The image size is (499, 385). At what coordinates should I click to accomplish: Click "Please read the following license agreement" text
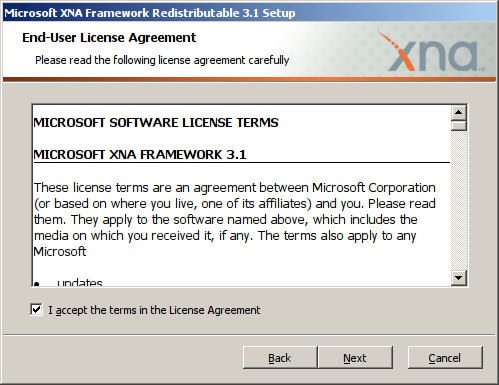(x=162, y=60)
